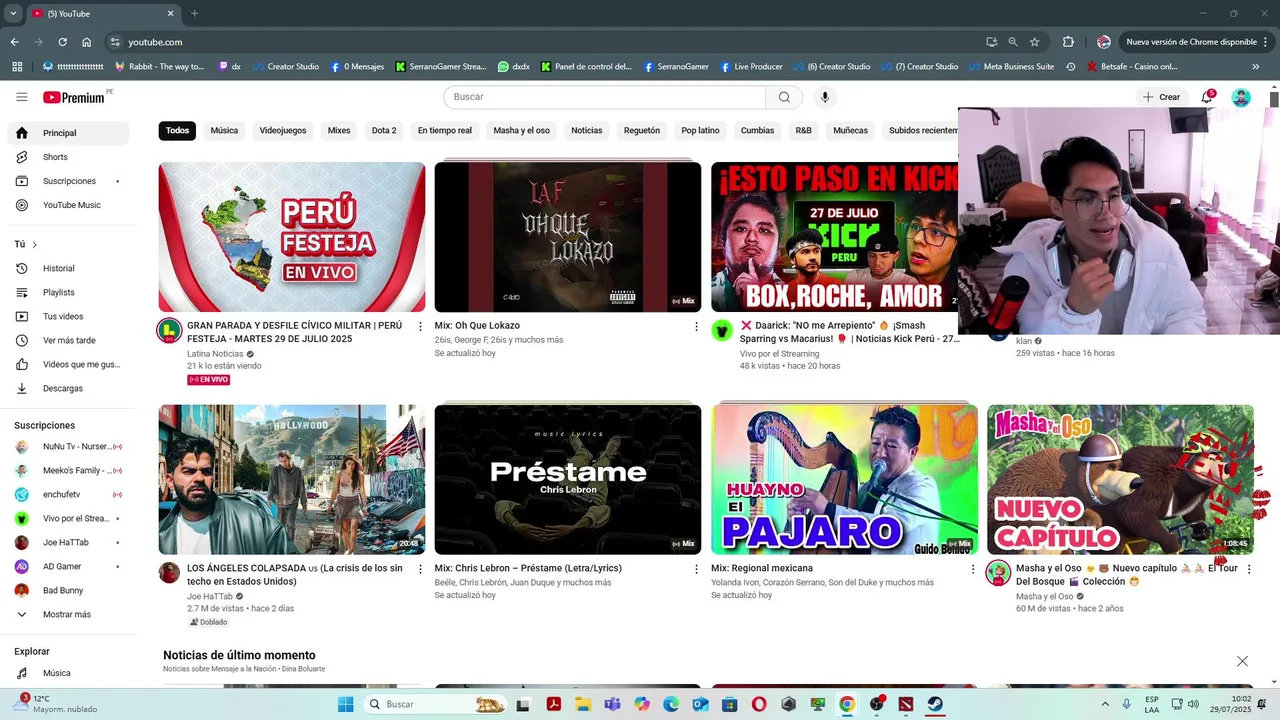Viewport: 1280px width, 720px height.
Task: Open YouTube Music from sidebar
Action: coord(68,205)
